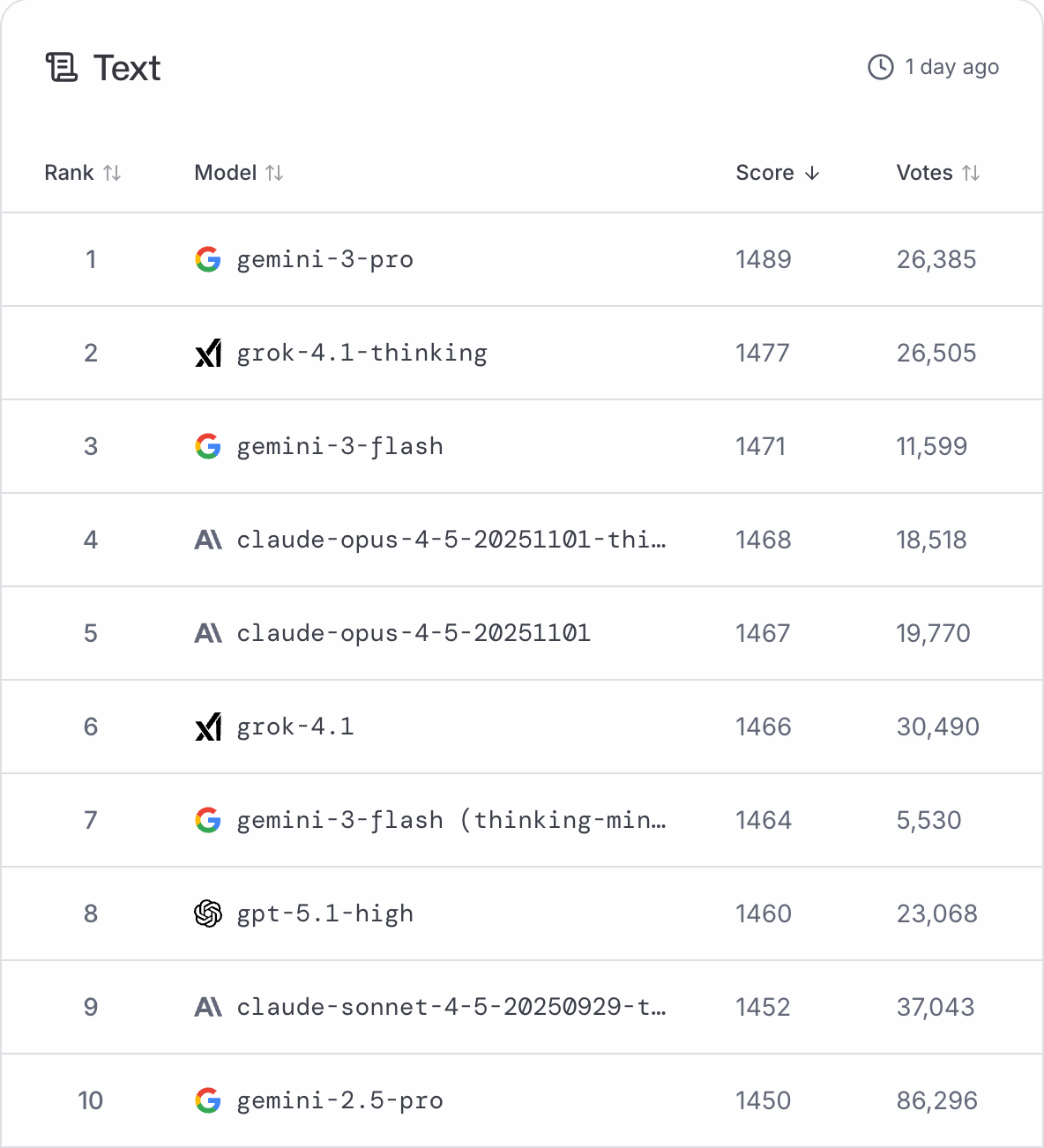Select the OpenAI logo next to gpt-5.1-high
This screenshot has width=1044, height=1148.
coord(208,913)
